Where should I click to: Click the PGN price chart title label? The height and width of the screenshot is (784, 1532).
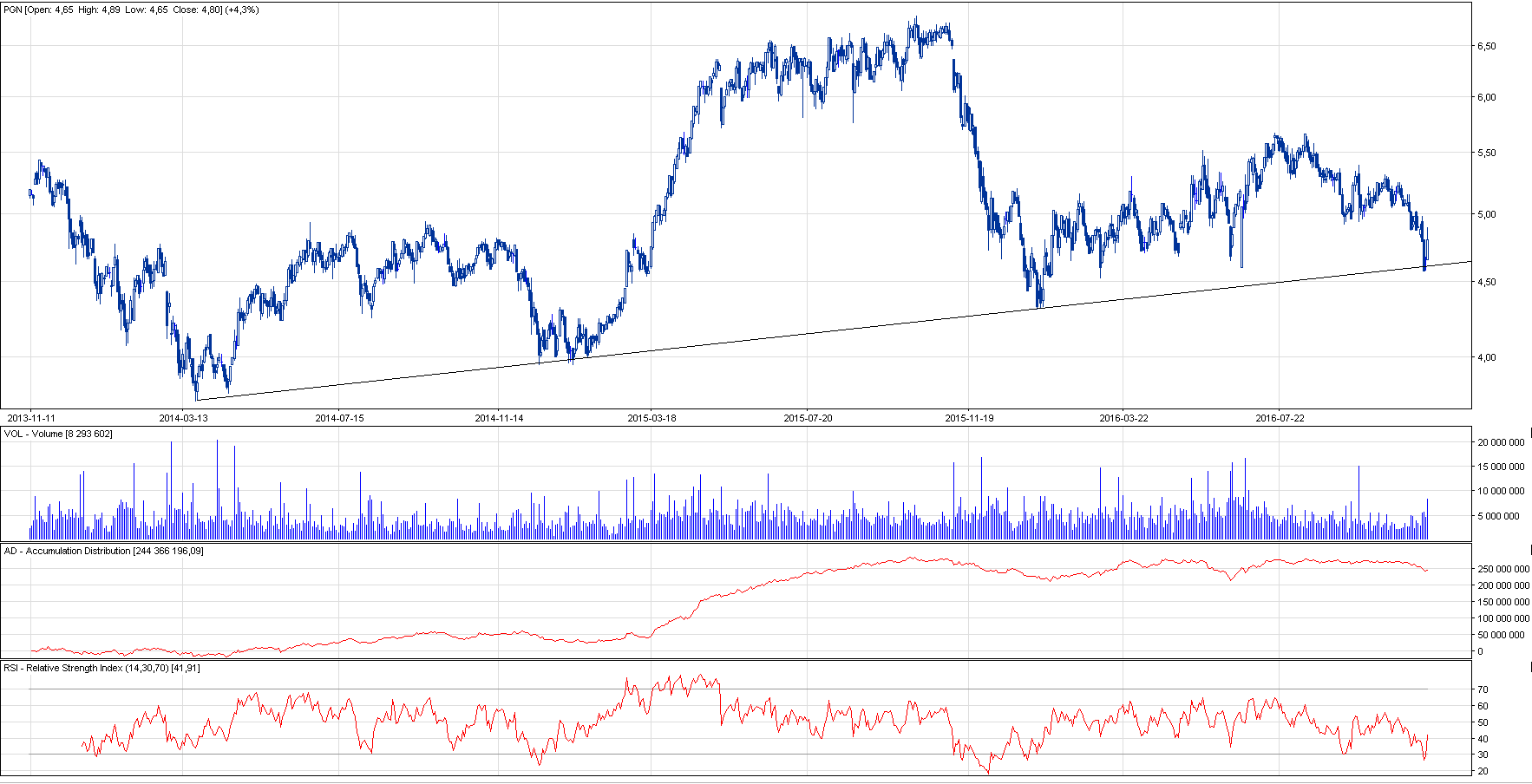131,10
